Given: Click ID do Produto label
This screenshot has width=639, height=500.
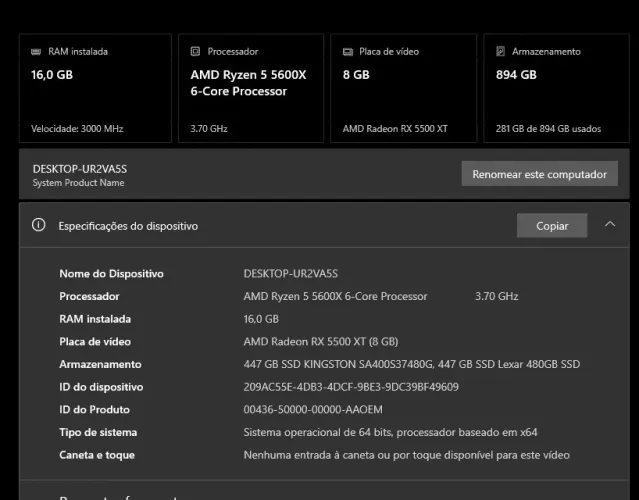Looking at the screenshot, I should coord(95,410).
